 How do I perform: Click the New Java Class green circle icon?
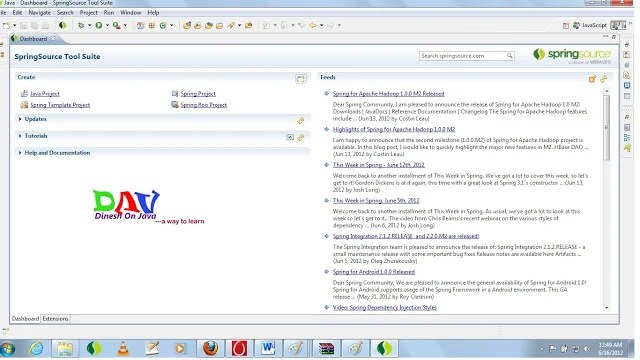163,25
